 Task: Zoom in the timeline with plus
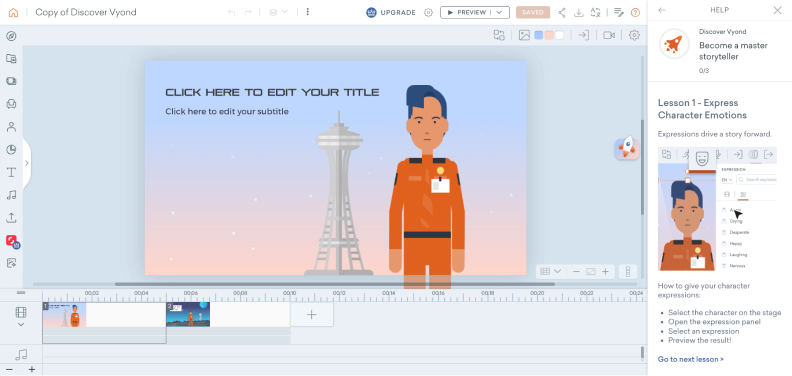(32, 370)
